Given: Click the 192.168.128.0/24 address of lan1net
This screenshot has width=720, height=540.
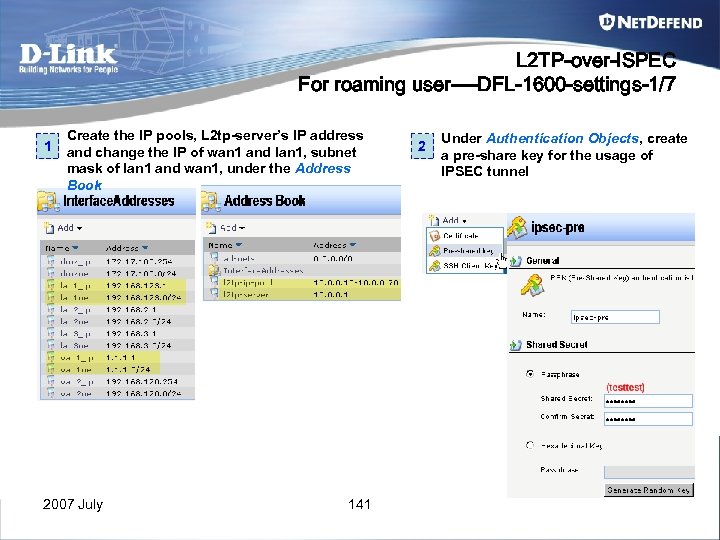Looking at the screenshot, I should pos(143,298).
